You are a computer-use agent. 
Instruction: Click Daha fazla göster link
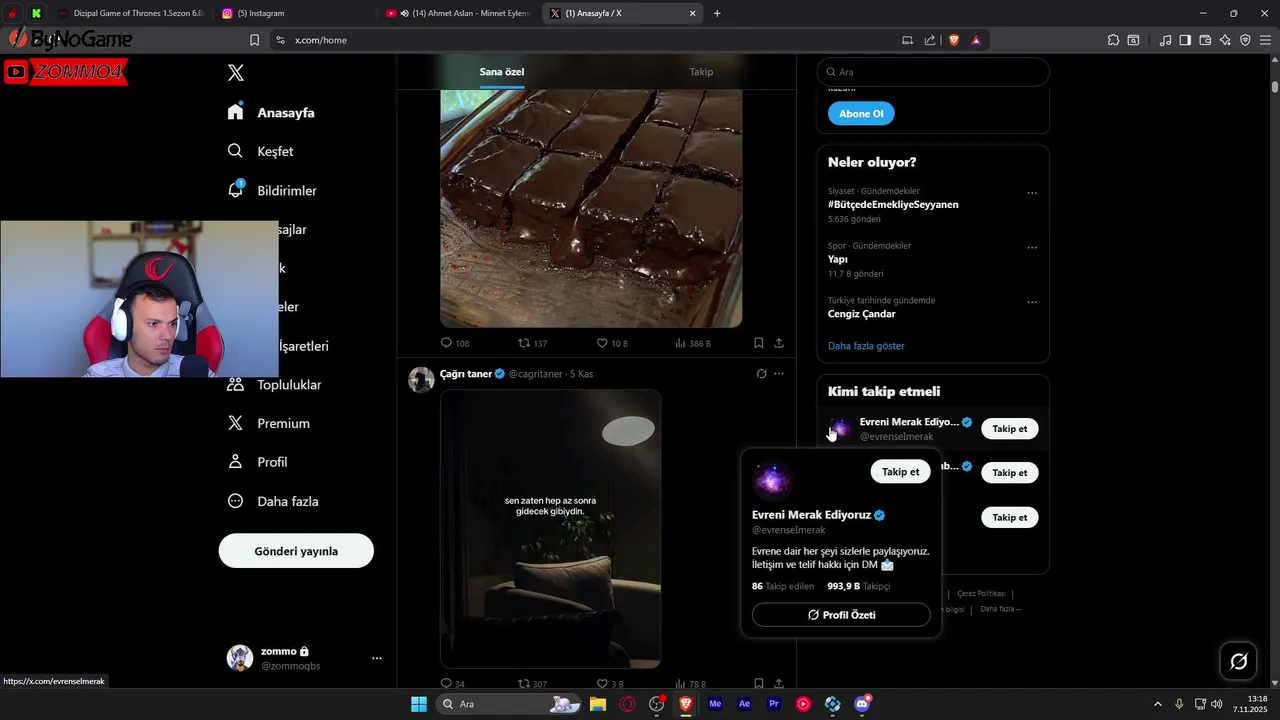pos(866,346)
